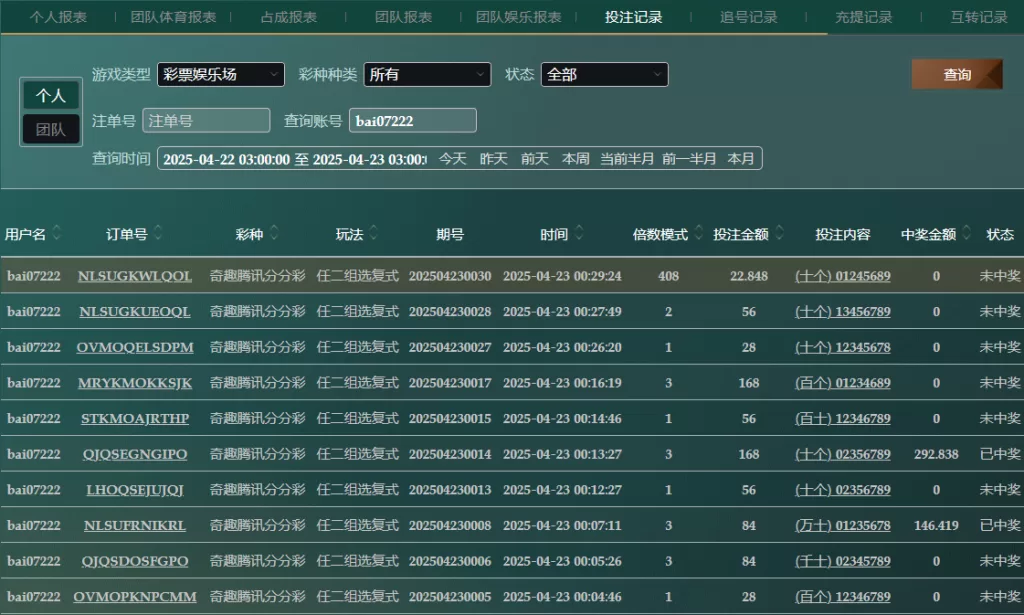Click bet amount 22.848
This screenshot has width=1024, height=615.
[x=748, y=276]
